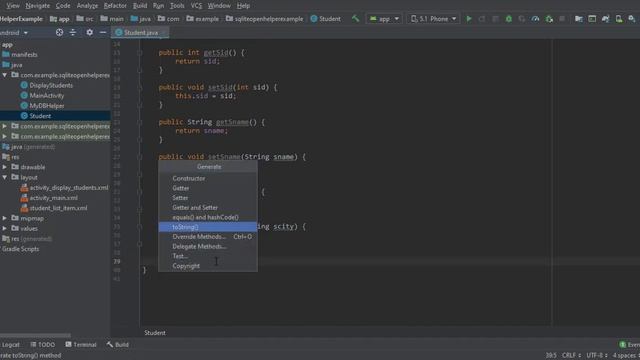Expand the drawable folder arrow
640x360 pixels.
point(4,167)
